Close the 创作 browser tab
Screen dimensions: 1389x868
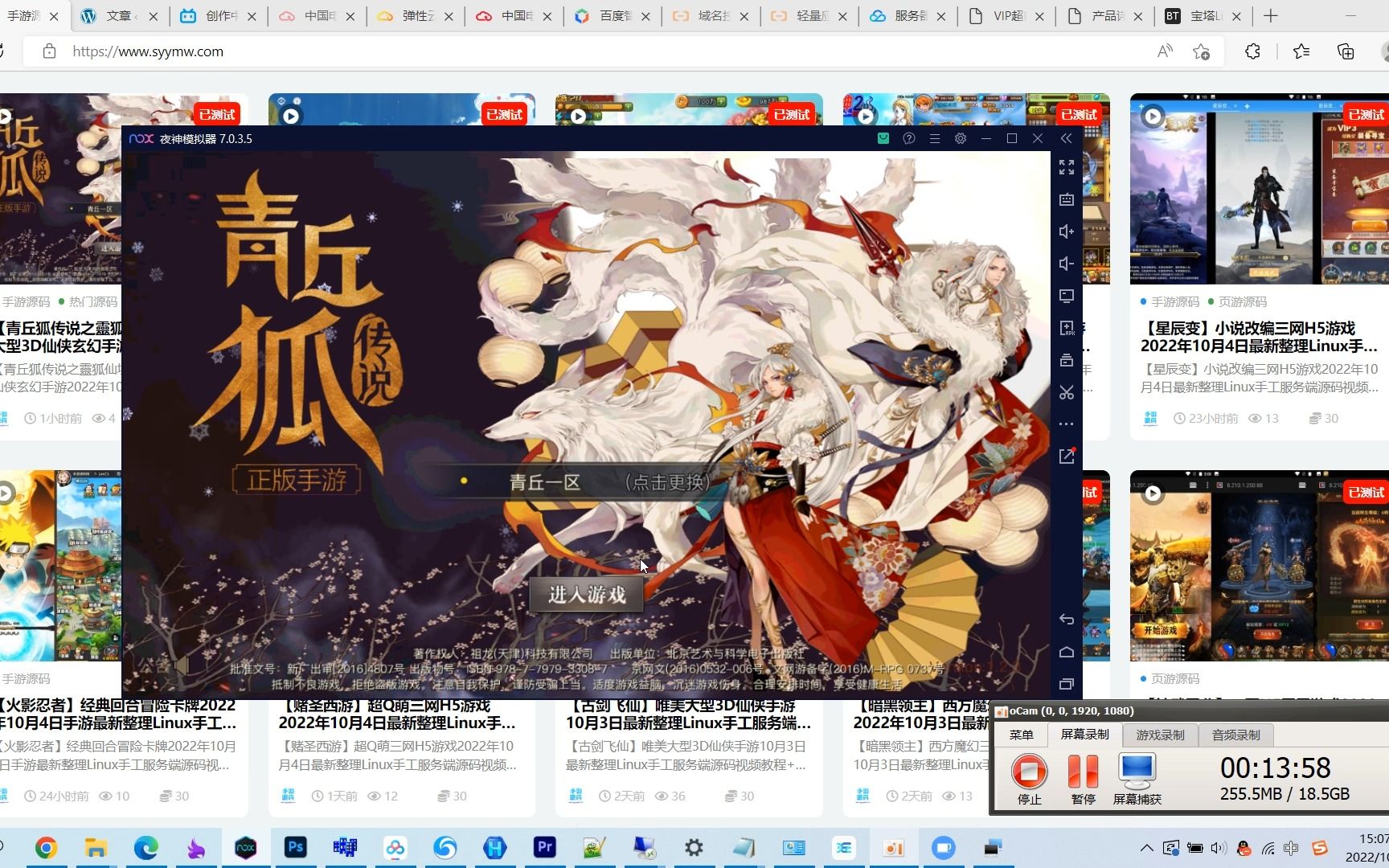252,16
